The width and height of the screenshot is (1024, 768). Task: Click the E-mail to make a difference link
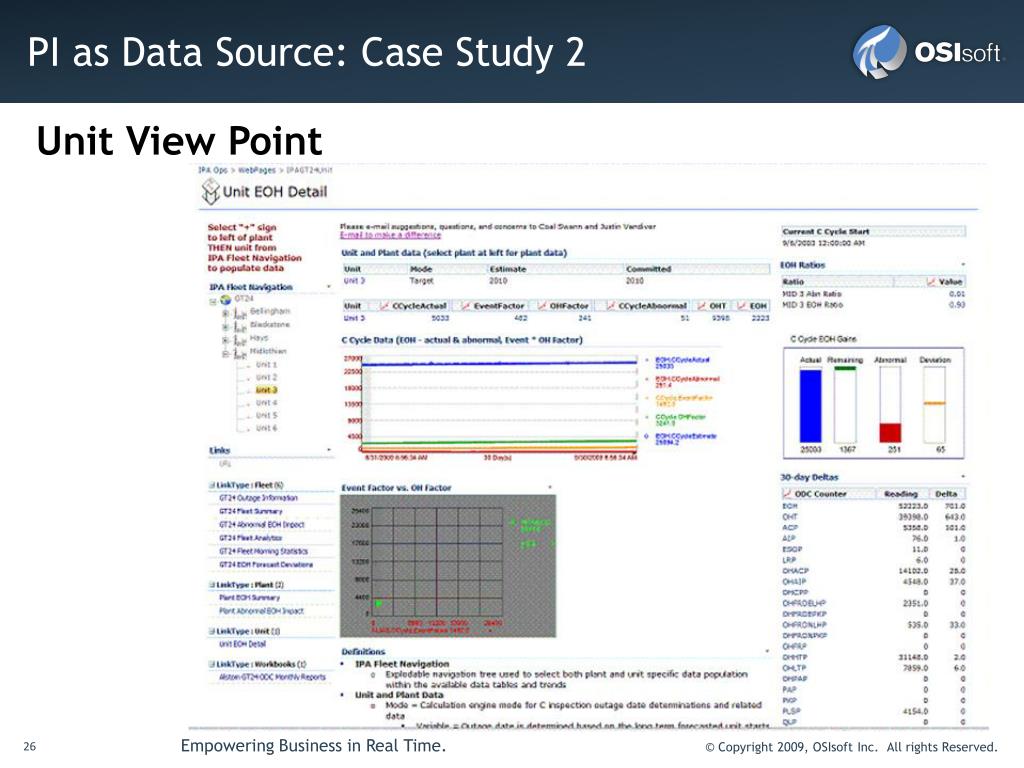pos(391,235)
